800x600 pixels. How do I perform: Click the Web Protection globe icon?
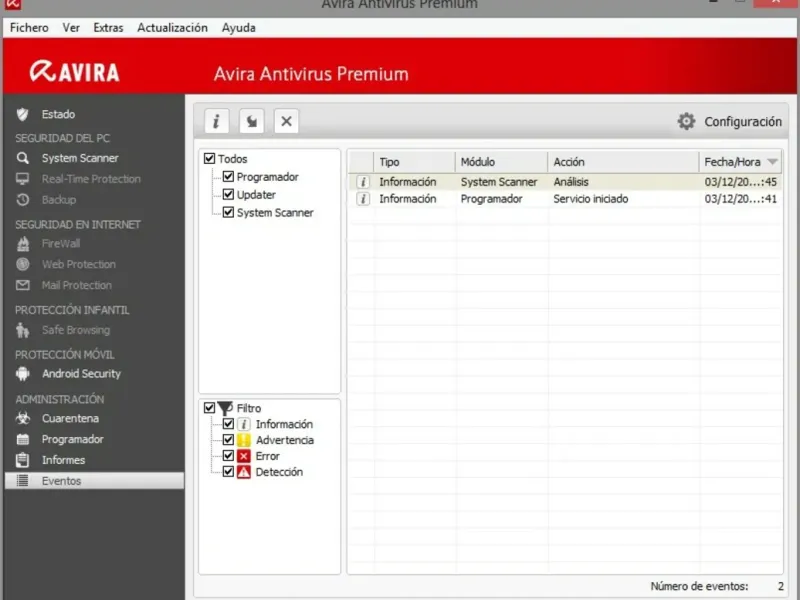22,264
